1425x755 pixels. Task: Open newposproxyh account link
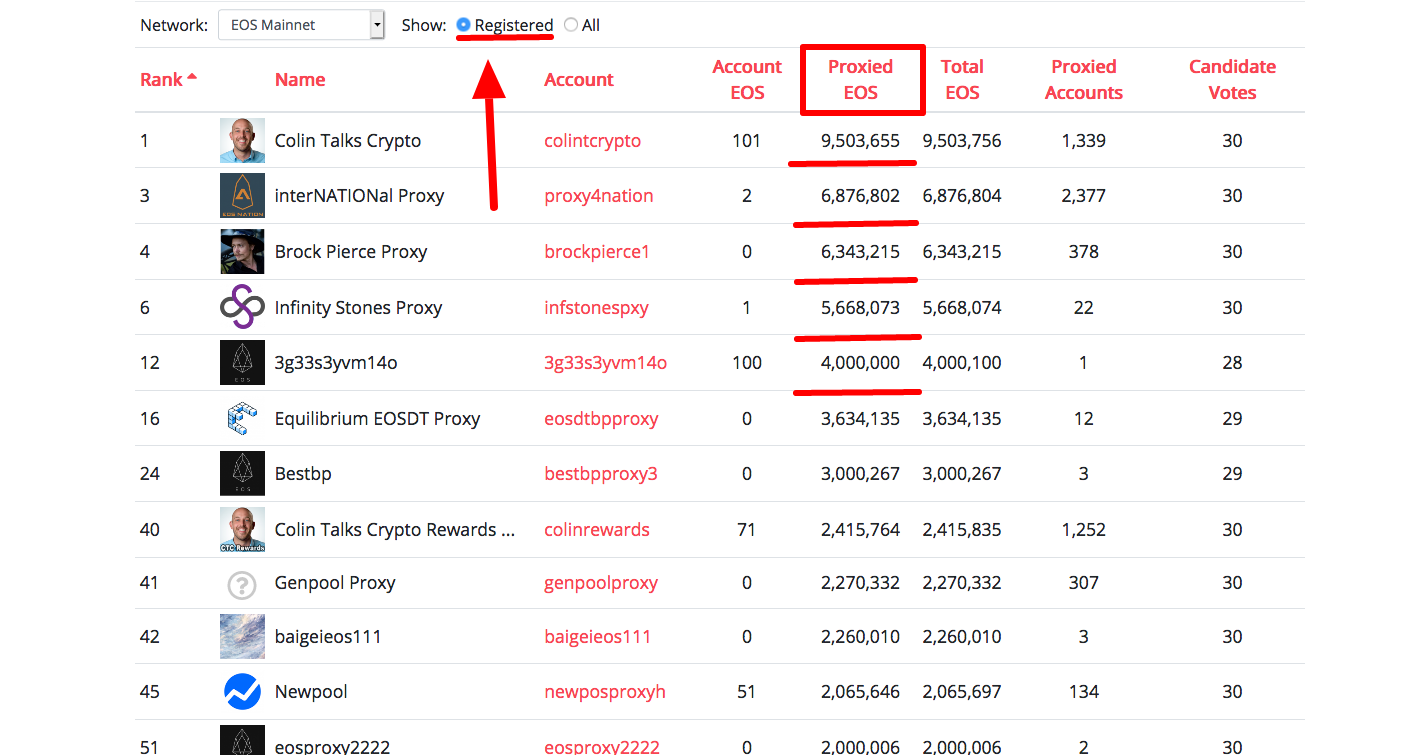pos(605,692)
